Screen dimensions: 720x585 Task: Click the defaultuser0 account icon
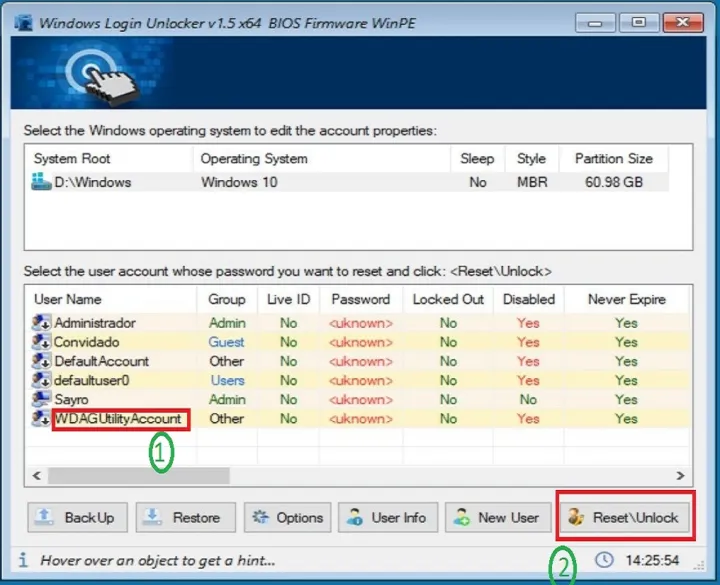tap(41, 380)
